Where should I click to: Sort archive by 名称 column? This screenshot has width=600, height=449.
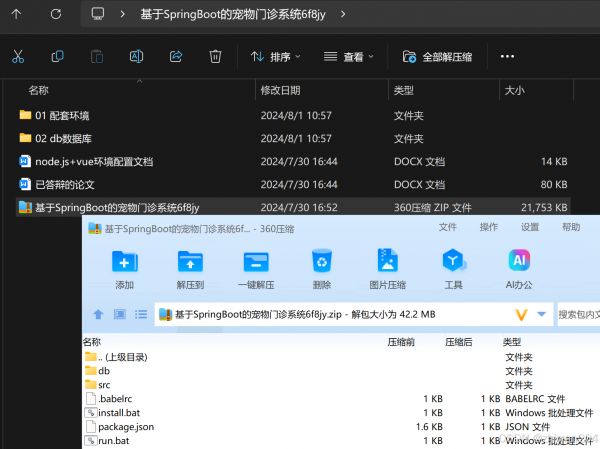(92, 342)
